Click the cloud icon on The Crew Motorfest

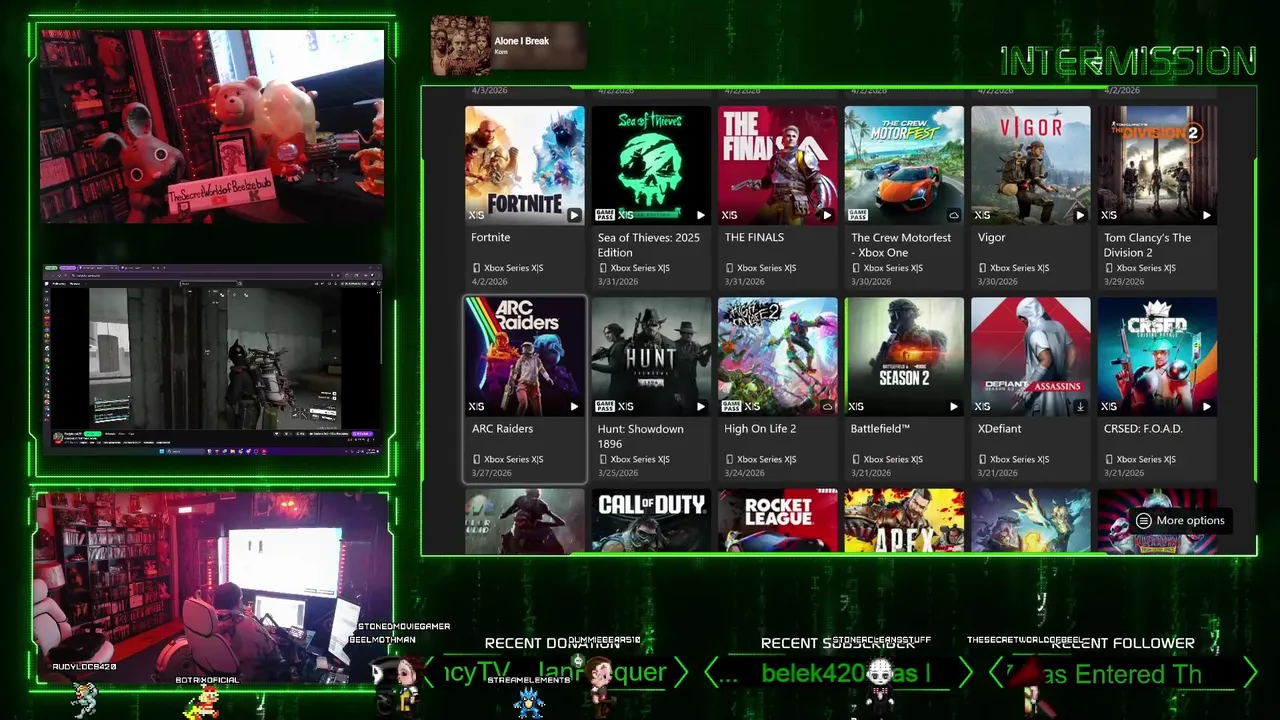pos(954,215)
